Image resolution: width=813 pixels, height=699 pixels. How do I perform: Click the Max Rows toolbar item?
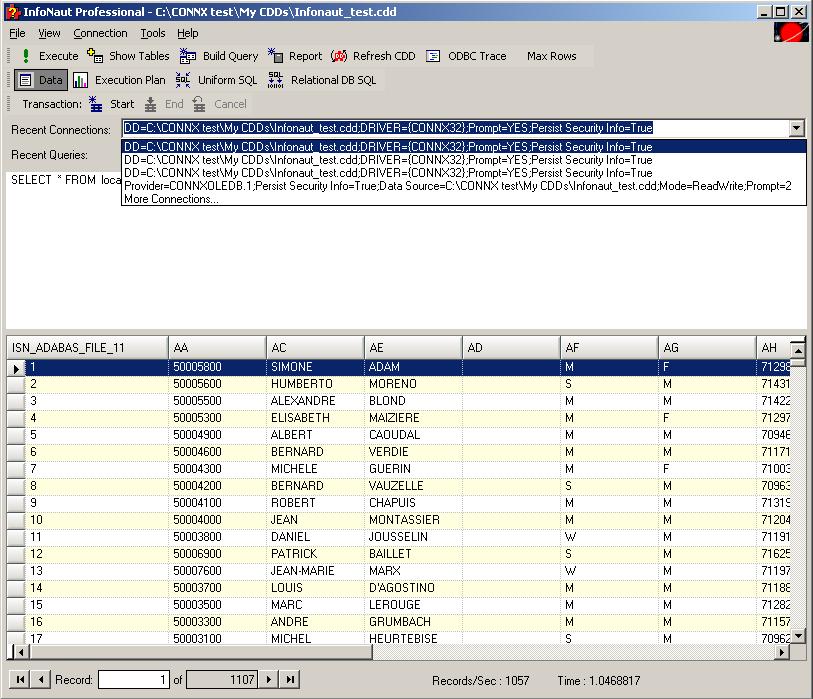(x=552, y=56)
